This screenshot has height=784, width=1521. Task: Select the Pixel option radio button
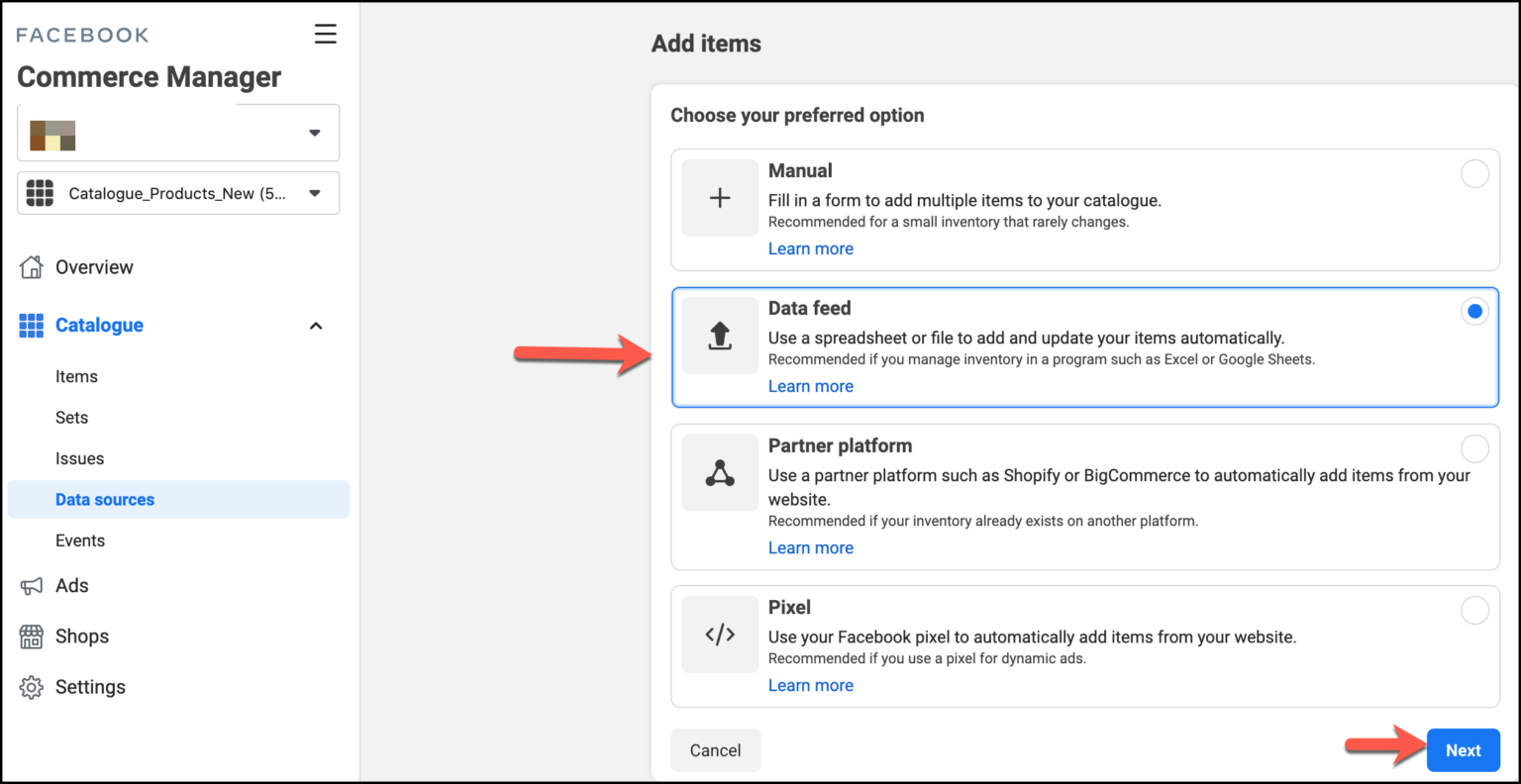point(1474,610)
